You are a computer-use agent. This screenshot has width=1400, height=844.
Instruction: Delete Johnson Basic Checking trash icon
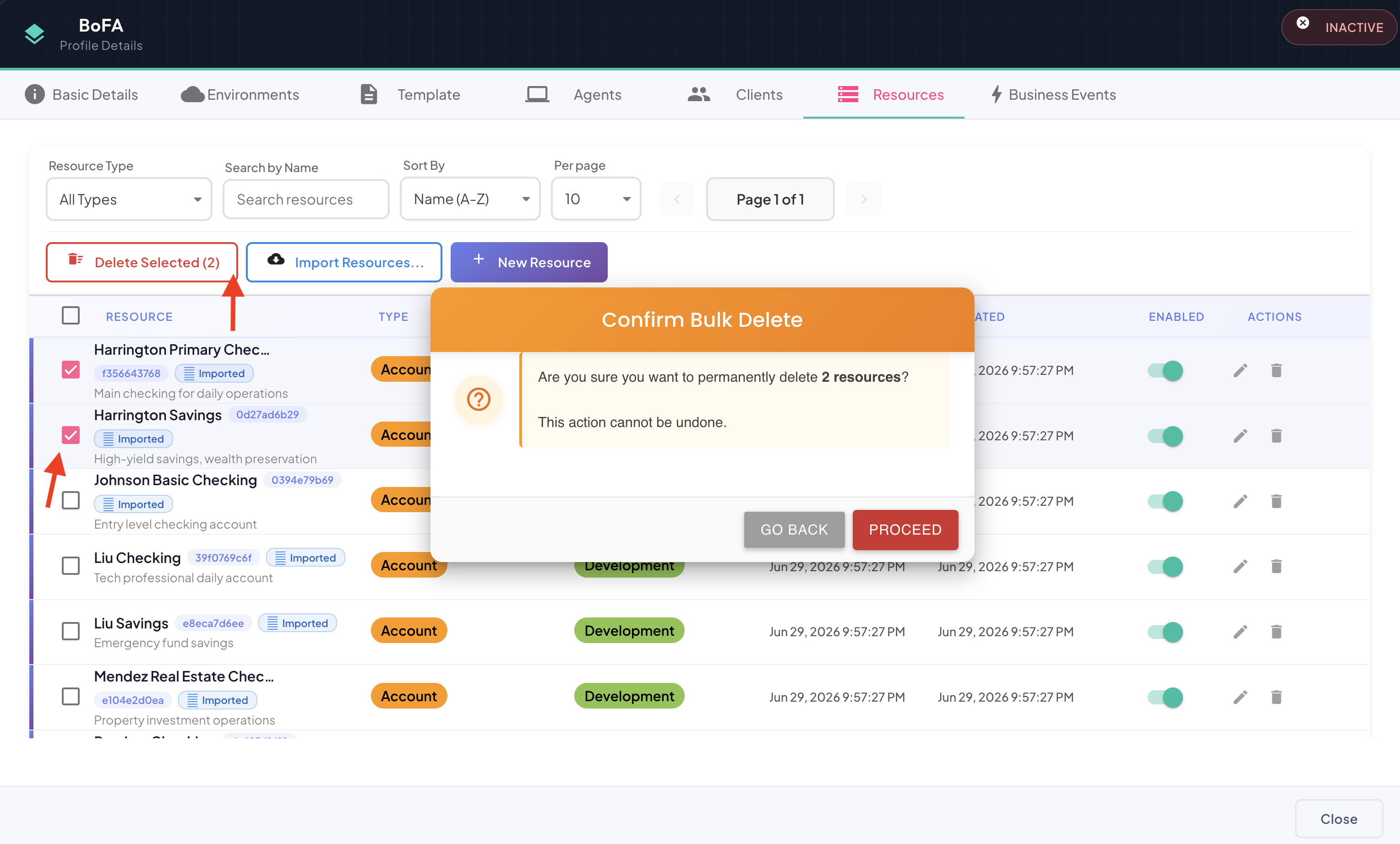point(1276,501)
